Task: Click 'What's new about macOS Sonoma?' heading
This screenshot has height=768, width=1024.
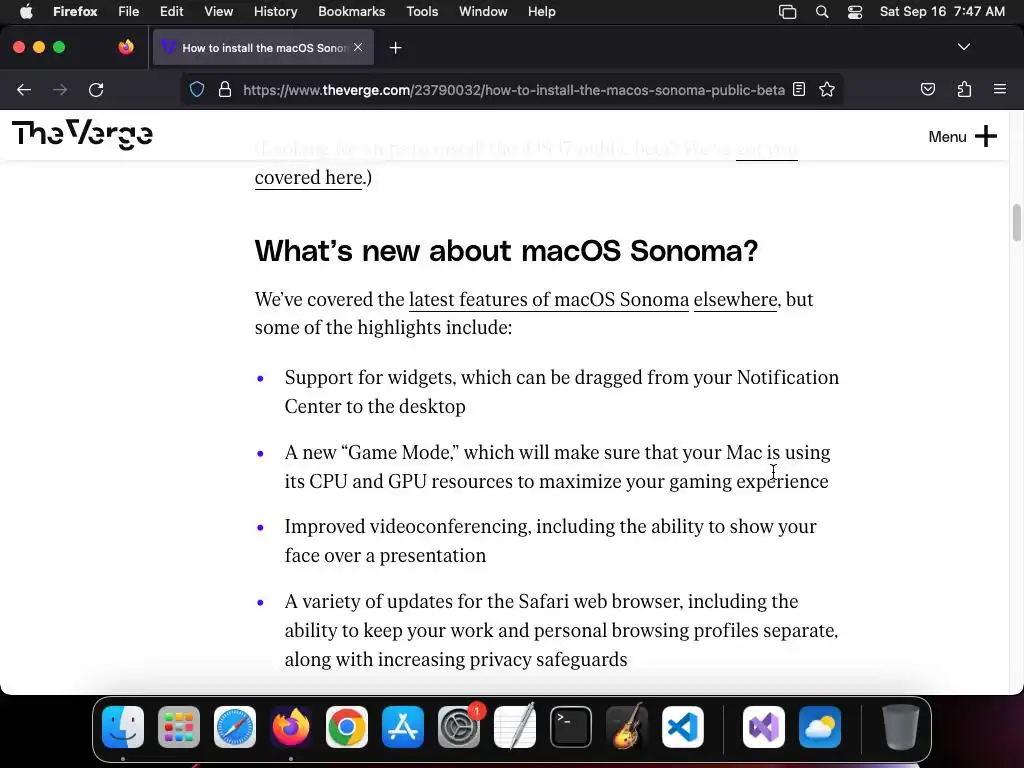Action: [x=506, y=251]
